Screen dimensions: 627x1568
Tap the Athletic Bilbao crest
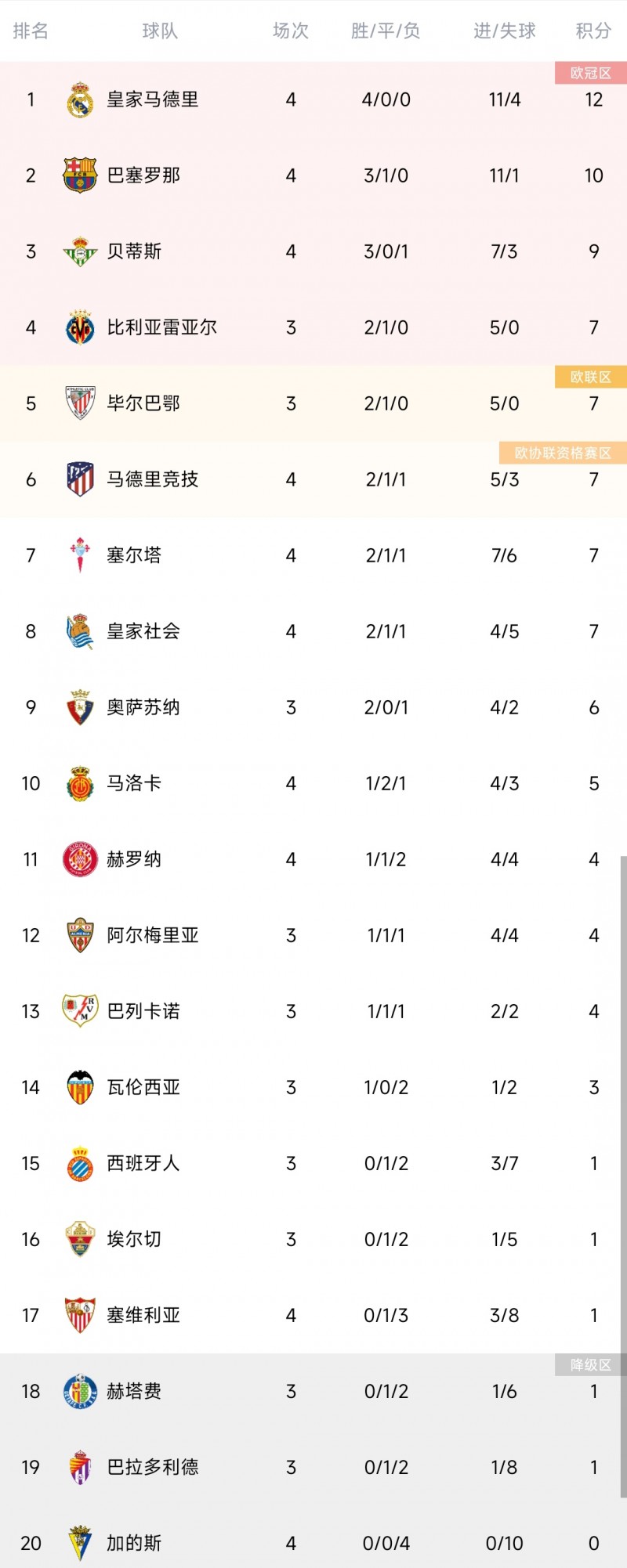tap(80, 403)
